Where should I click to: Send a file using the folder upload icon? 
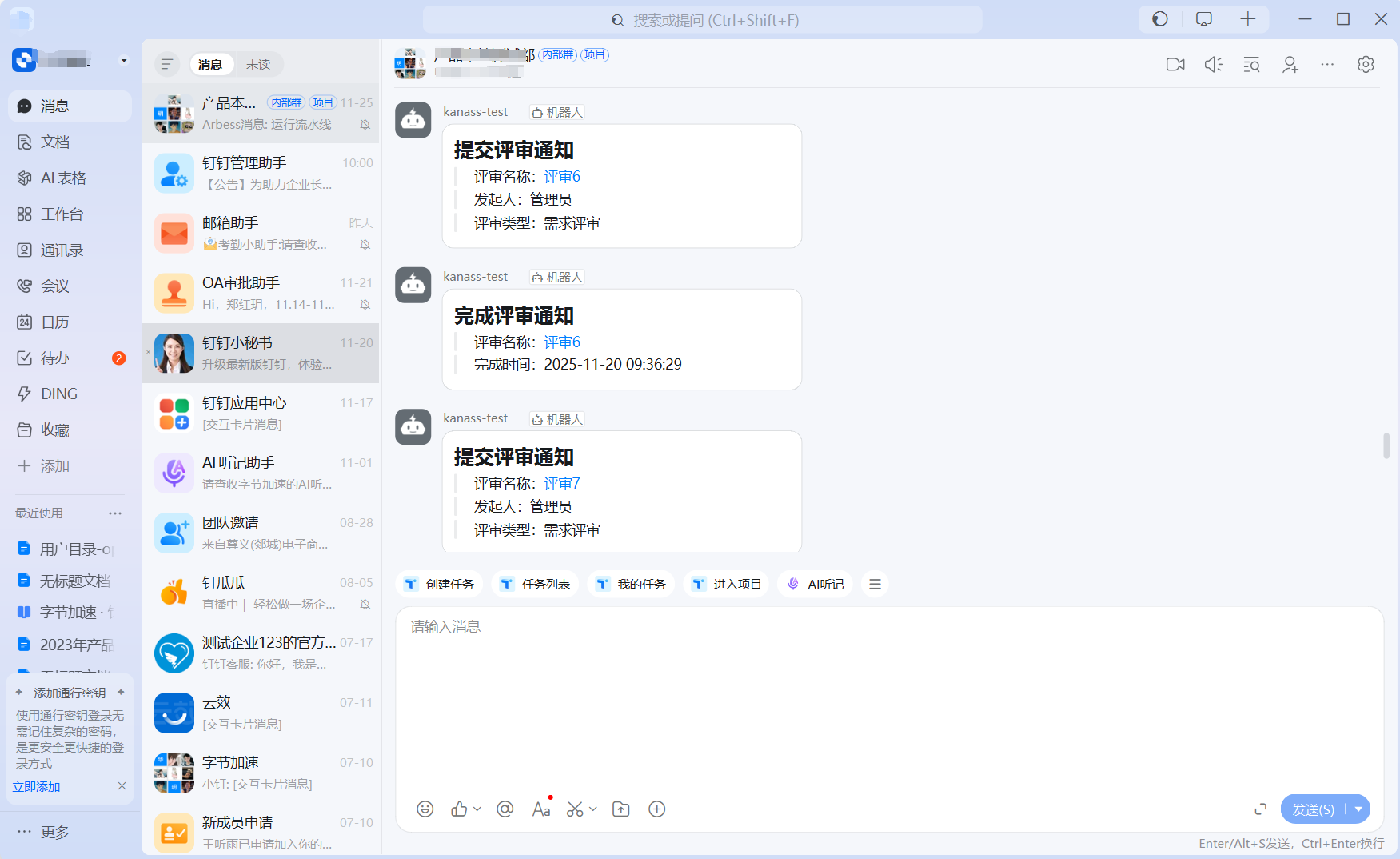[x=620, y=809]
